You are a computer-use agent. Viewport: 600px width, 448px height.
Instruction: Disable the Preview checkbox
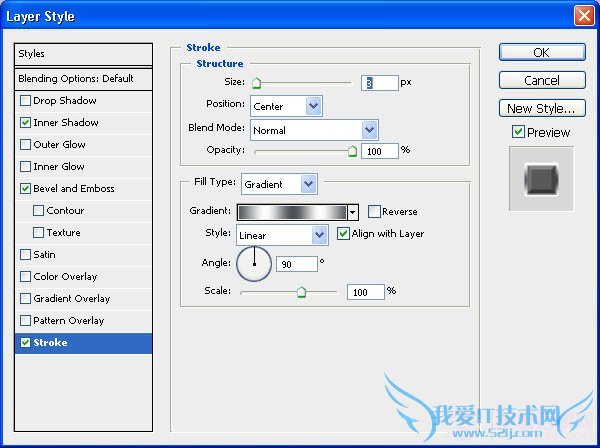[518, 132]
